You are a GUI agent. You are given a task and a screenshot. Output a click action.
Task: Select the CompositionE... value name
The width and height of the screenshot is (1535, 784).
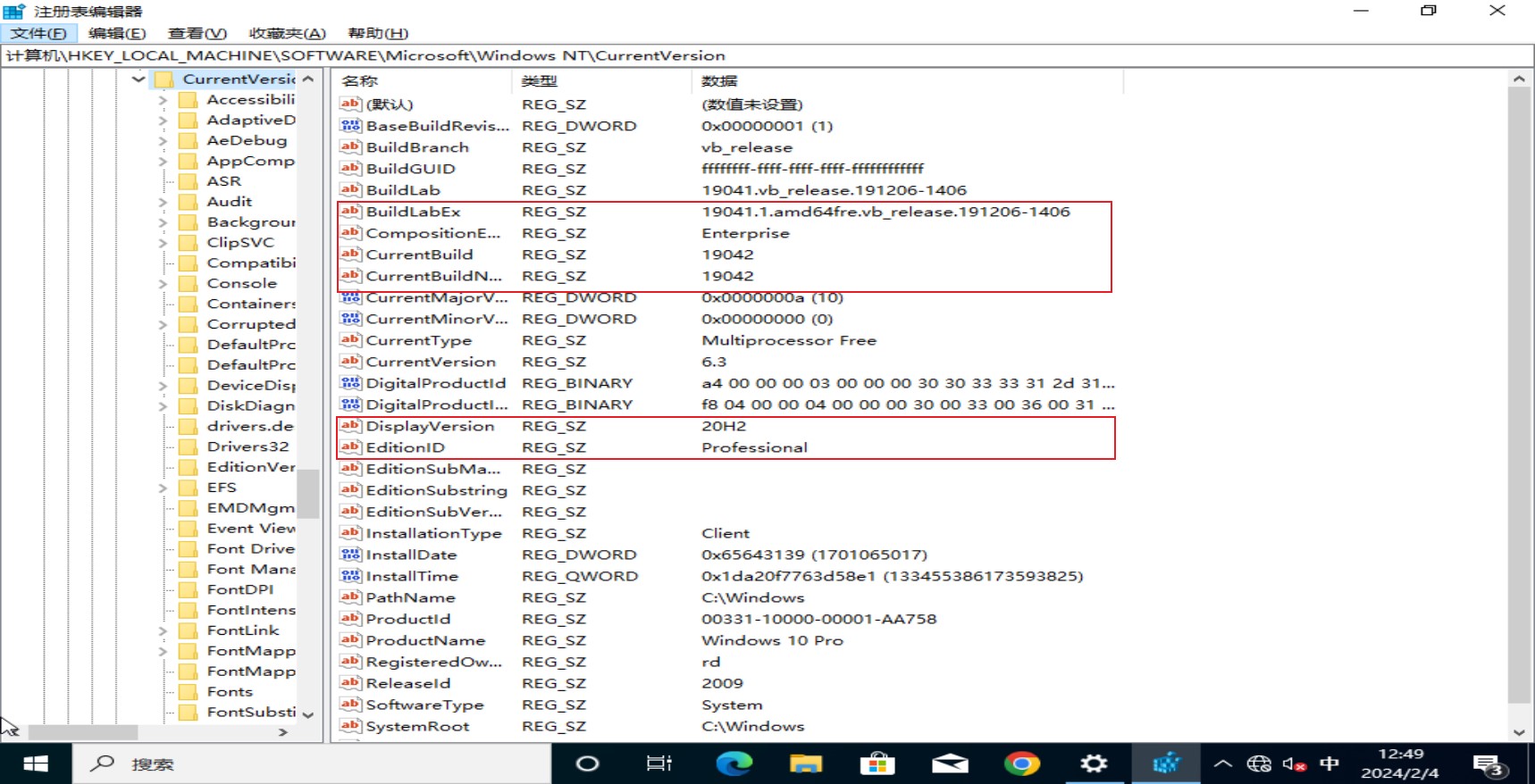click(x=433, y=233)
